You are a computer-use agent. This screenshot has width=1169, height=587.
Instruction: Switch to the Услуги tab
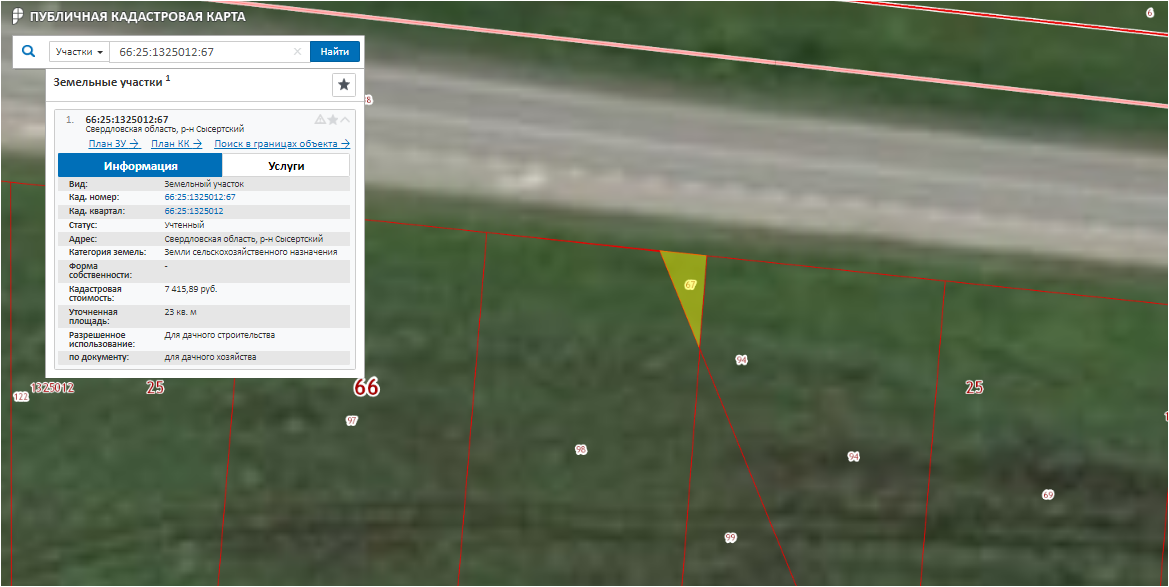286,166
